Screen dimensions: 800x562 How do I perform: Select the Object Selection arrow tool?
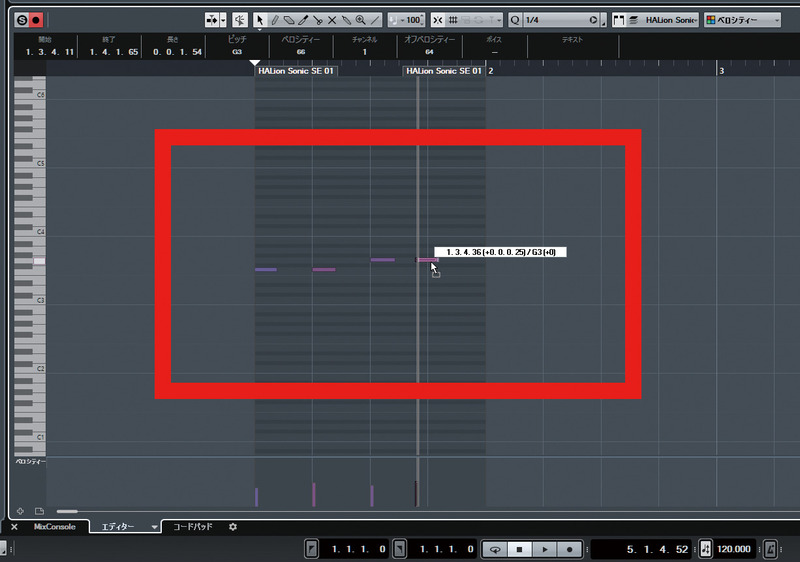260,20
